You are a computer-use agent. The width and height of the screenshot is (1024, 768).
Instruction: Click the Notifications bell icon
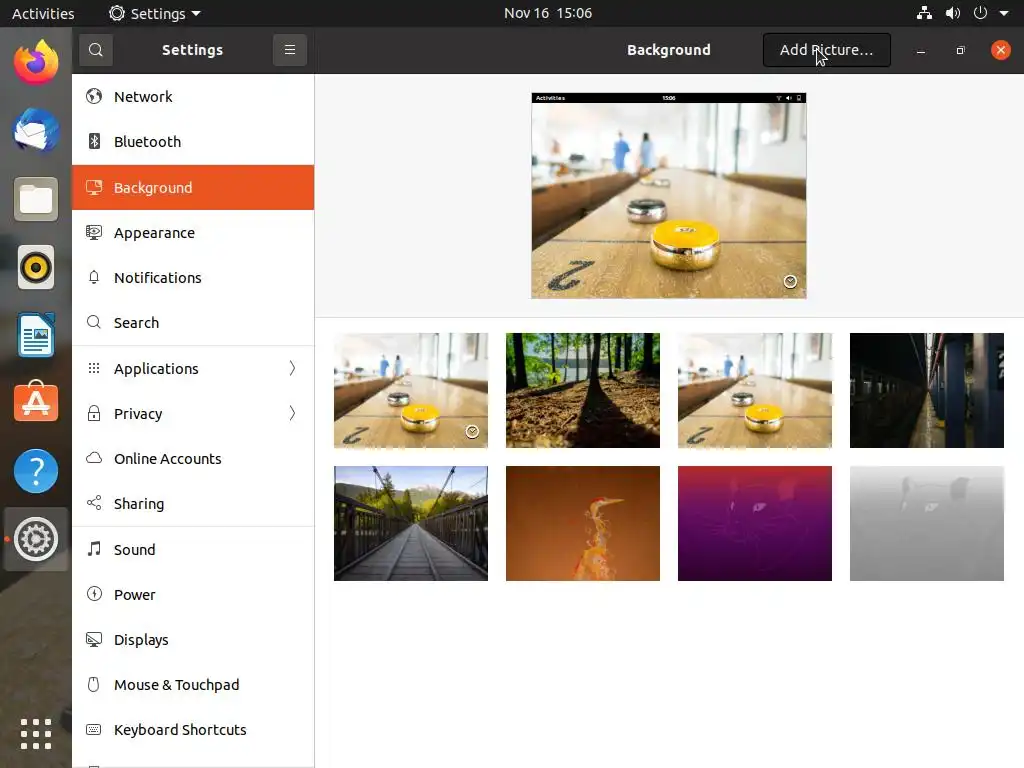[94, 278]
